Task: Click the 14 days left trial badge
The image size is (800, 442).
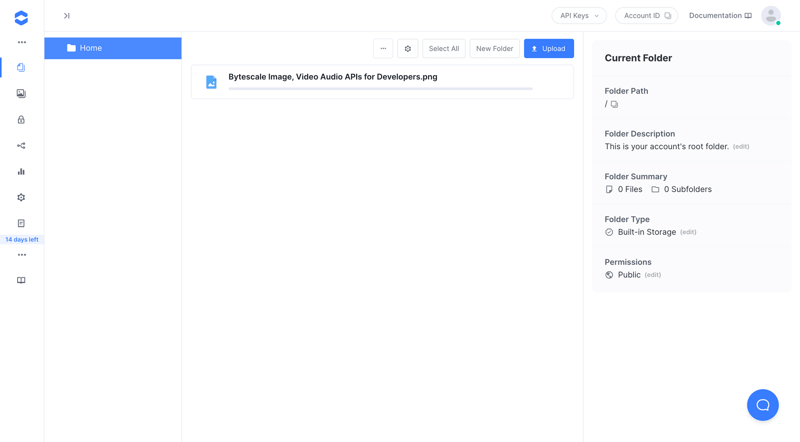Action: [22, 239]
